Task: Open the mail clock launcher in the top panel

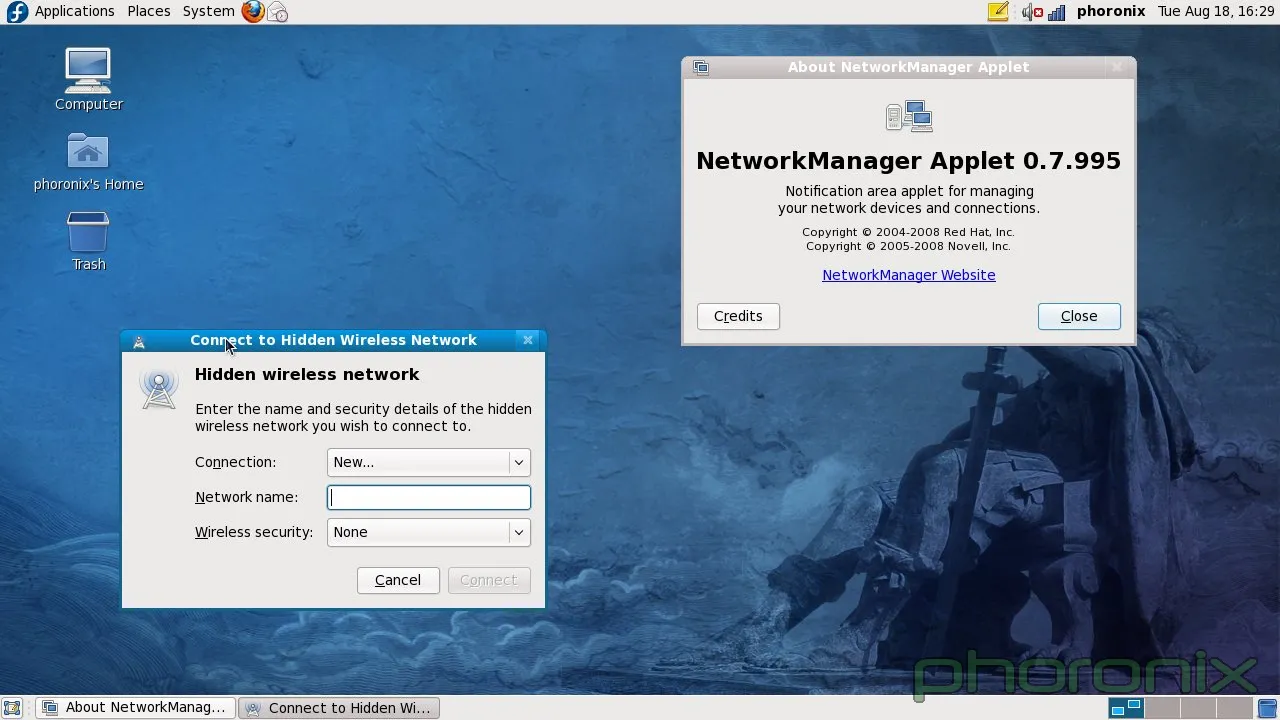Action: [x=278, y=12]
